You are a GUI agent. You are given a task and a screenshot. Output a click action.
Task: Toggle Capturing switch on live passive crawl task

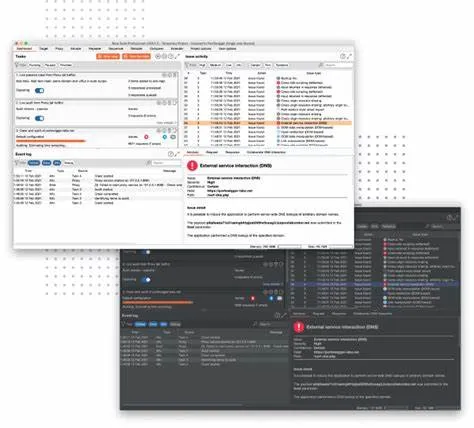pos(39,91)
